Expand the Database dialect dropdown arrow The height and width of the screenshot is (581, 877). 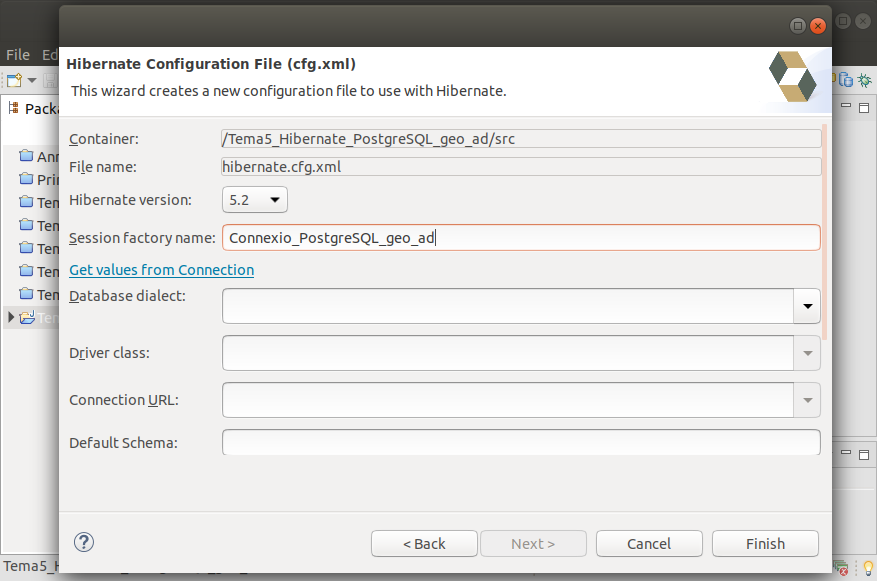coord(807,306)
